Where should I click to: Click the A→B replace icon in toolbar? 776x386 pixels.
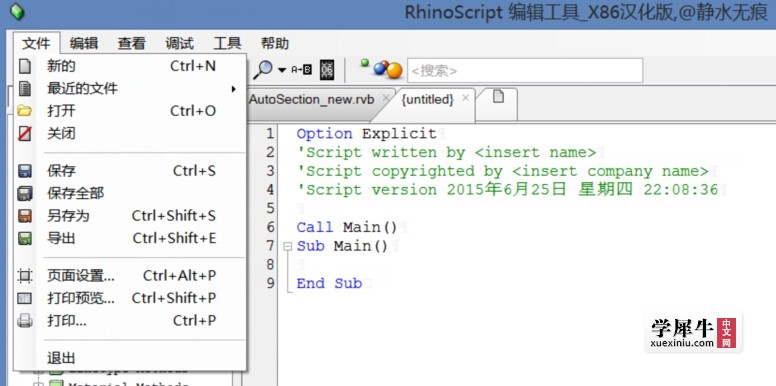pyautogui.click(x=301, y=70)
